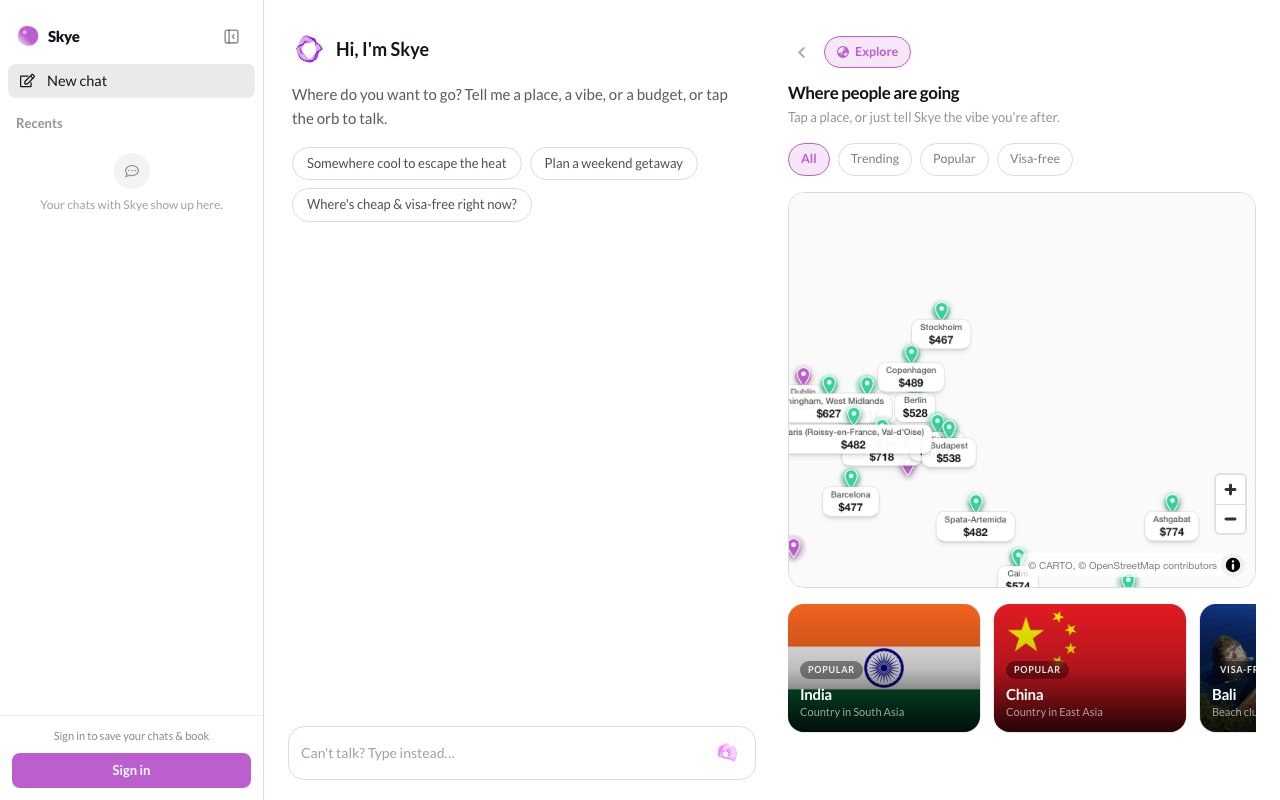Go back using the left chevron arrow

click(x=801, y=52)
